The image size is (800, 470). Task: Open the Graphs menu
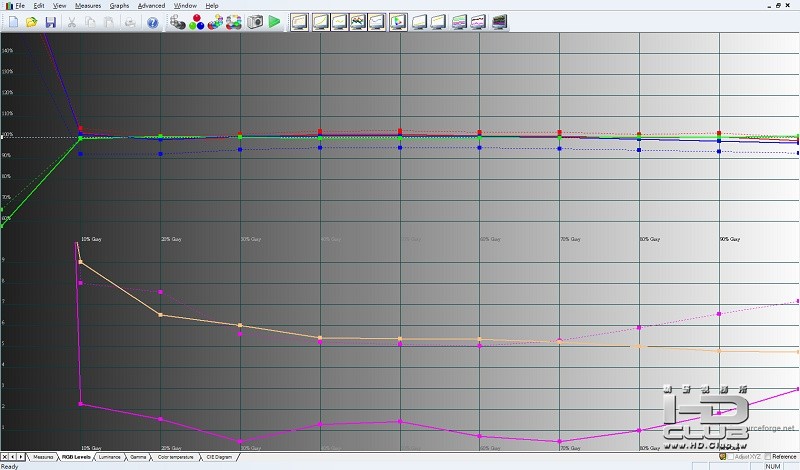[x=119, y=6]
